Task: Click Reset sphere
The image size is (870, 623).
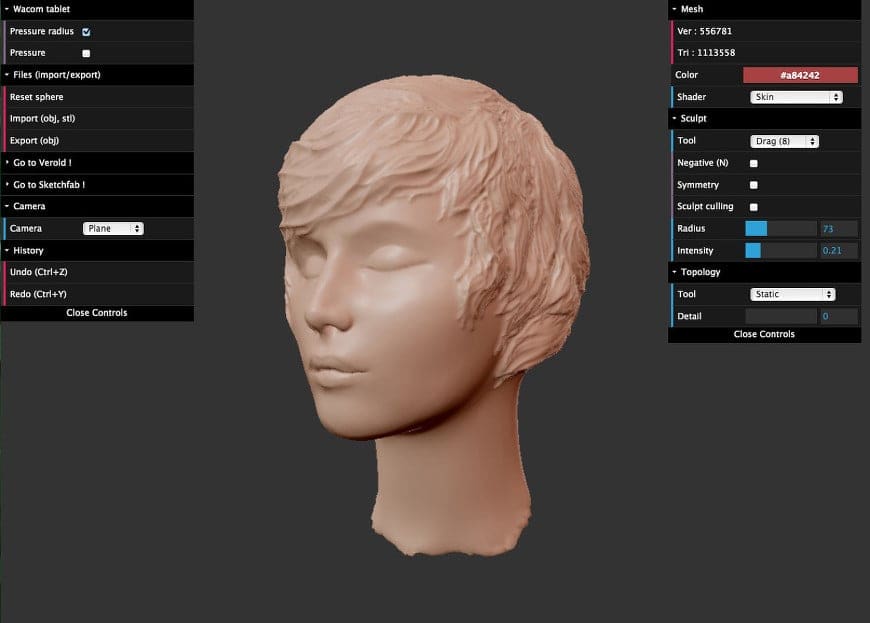Action: tap(37, 97)
